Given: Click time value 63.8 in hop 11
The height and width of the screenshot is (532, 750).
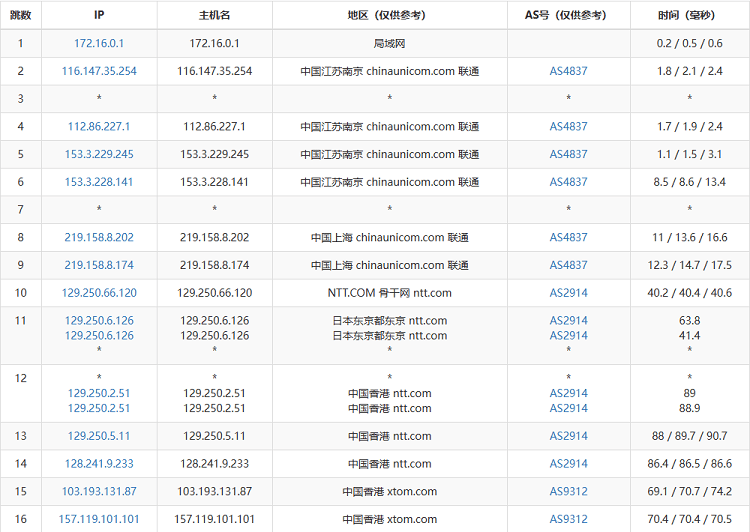Looking at the screenshot, I should pyautogui.click(x=689, y=321).
